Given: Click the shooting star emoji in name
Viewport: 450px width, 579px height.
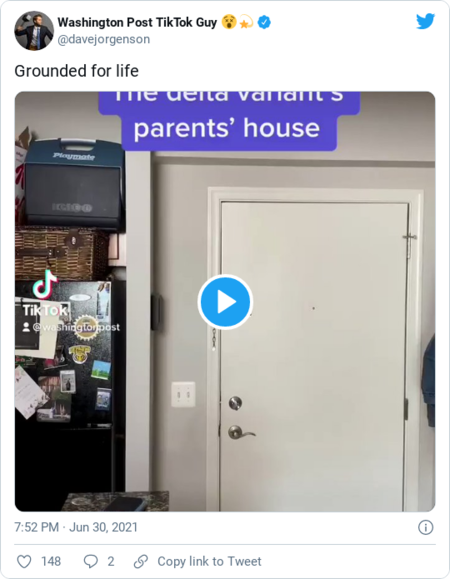Looking at the screenshot, I should click(x=246, y=23).
